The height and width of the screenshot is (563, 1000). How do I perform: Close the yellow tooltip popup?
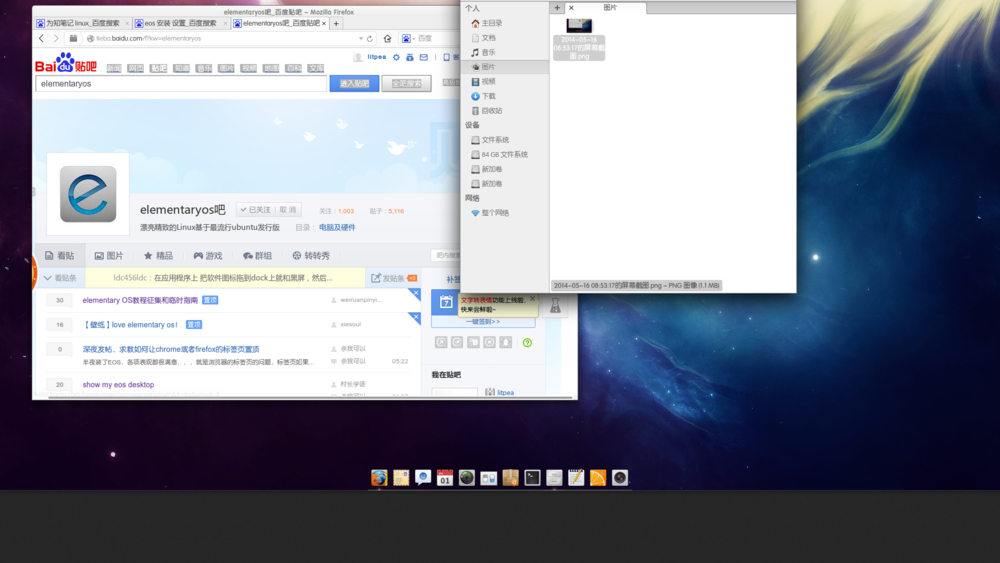tap(533, 298)
